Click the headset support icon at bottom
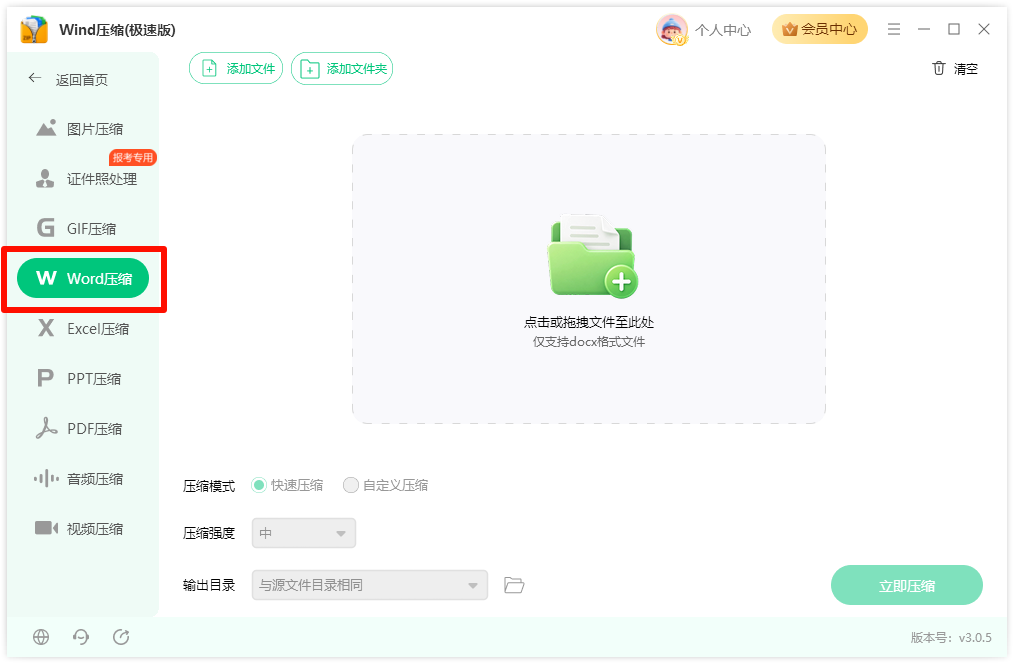Image resolution: width=1014 pixels, height=664 pixels. point(81,637)
